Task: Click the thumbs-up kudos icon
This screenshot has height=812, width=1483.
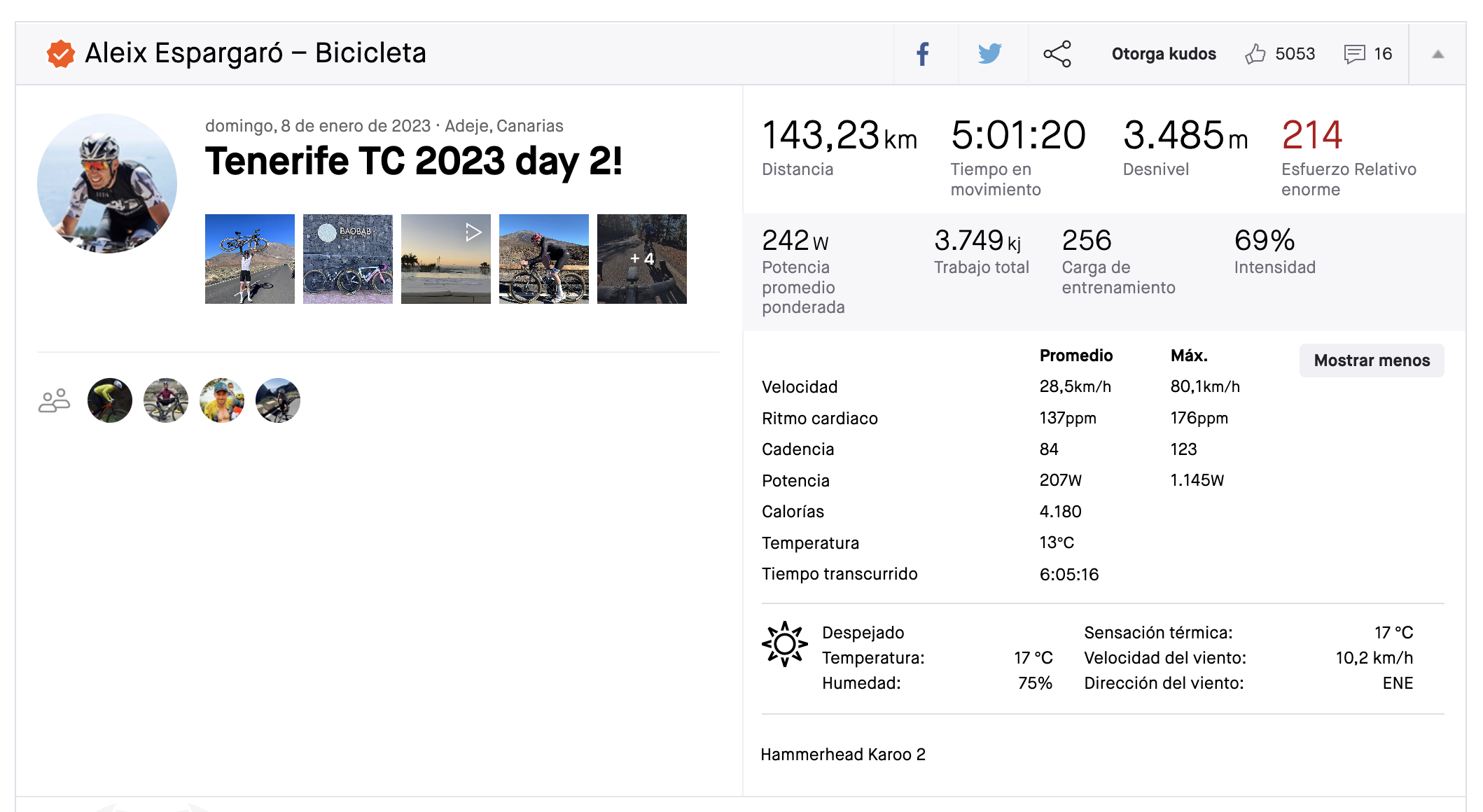Action: 1255,54
